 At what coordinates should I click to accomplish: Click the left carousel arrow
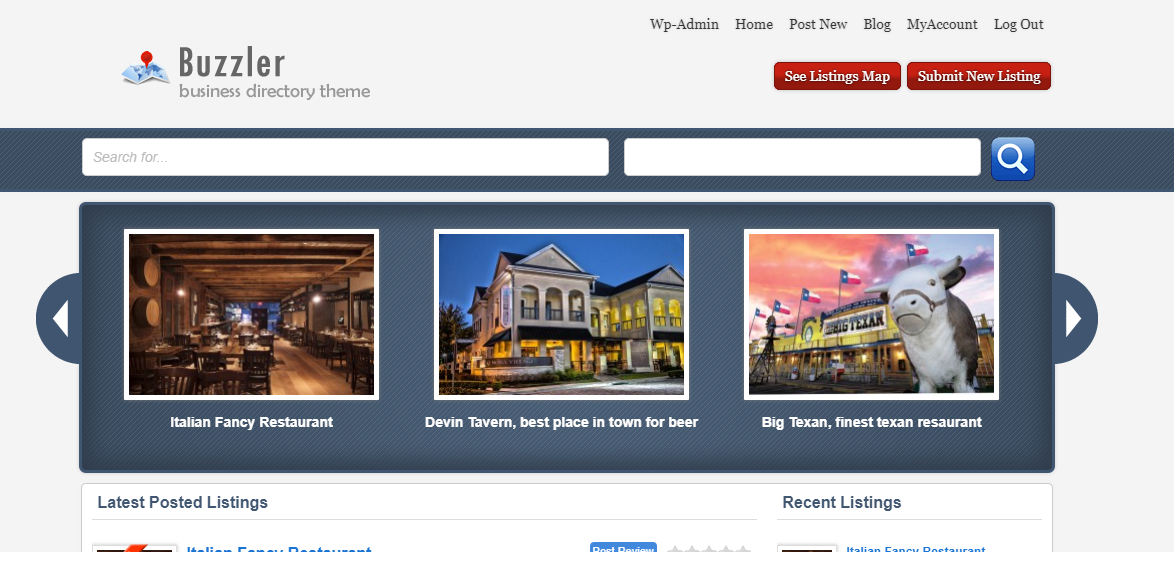click(x=62, y=318)
